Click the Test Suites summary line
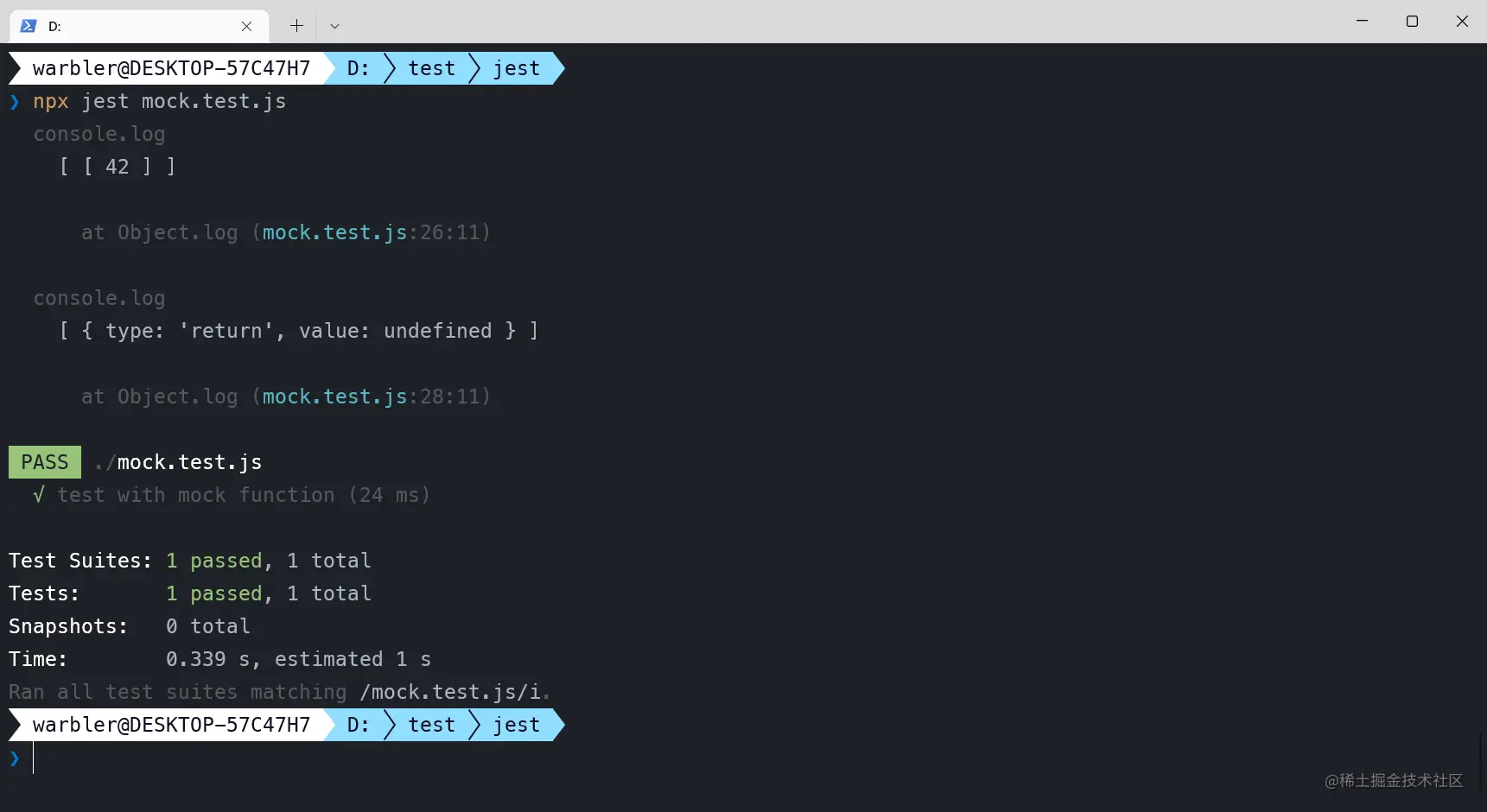 (190, 561)
